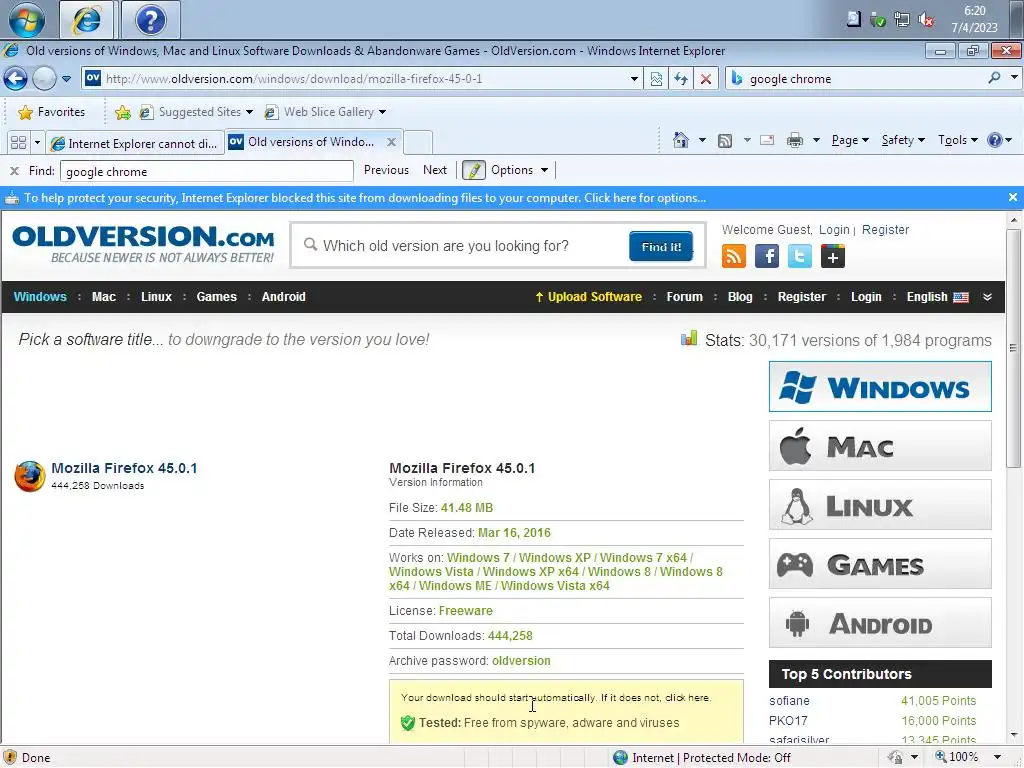Click the 'Which old version' search field
The height and width of the screenshot is (768, 1024).
point(460,246)
